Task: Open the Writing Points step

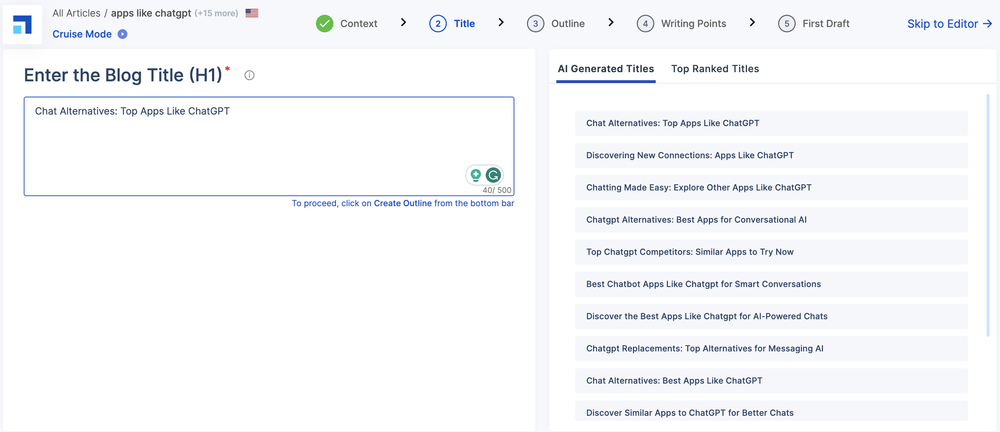Action: click(681, 24)
